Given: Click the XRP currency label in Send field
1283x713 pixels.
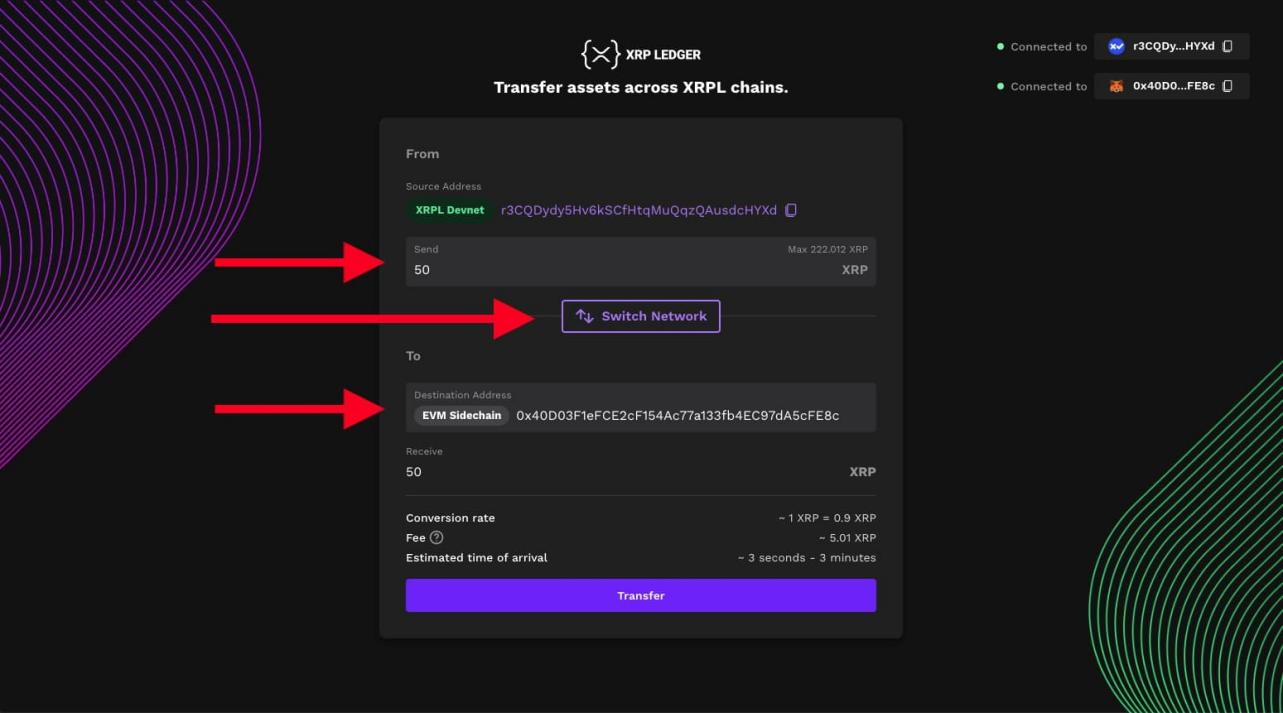Looking at the screenshot, I should pyautogui.click(x=854, y=270).
